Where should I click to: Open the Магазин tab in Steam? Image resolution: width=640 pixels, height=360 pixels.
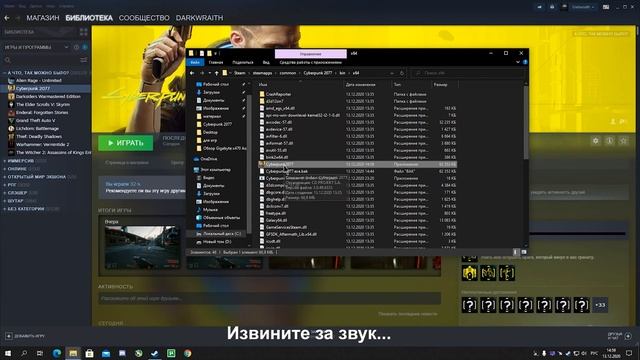tap(43, 18)
